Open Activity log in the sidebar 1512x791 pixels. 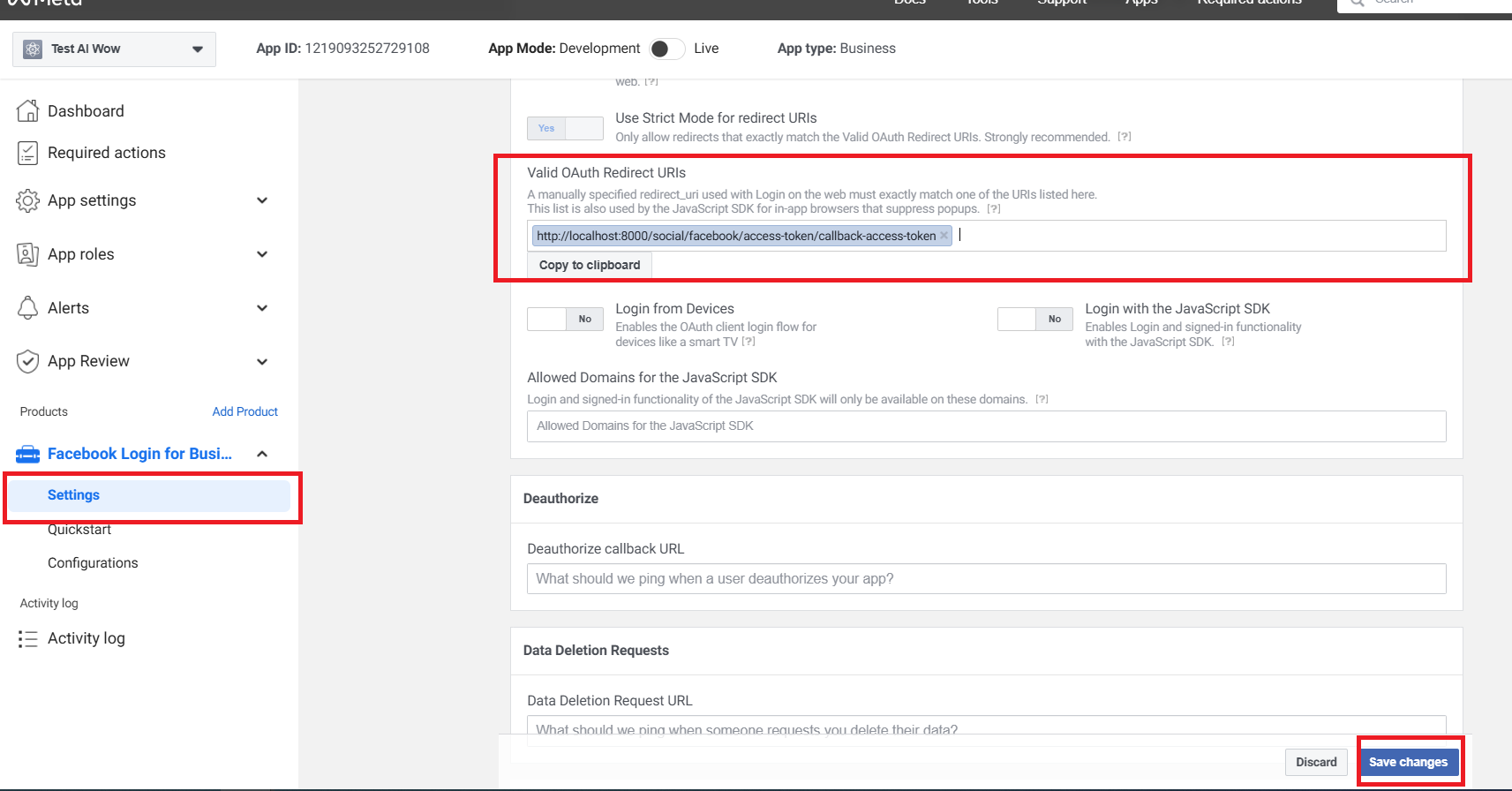[x=87, y=638]
